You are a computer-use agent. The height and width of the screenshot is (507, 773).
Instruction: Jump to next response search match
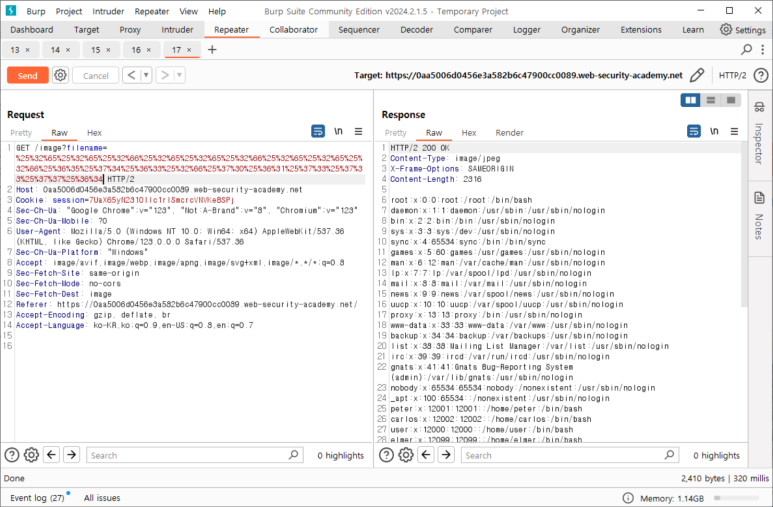click(x=446, y=455)
